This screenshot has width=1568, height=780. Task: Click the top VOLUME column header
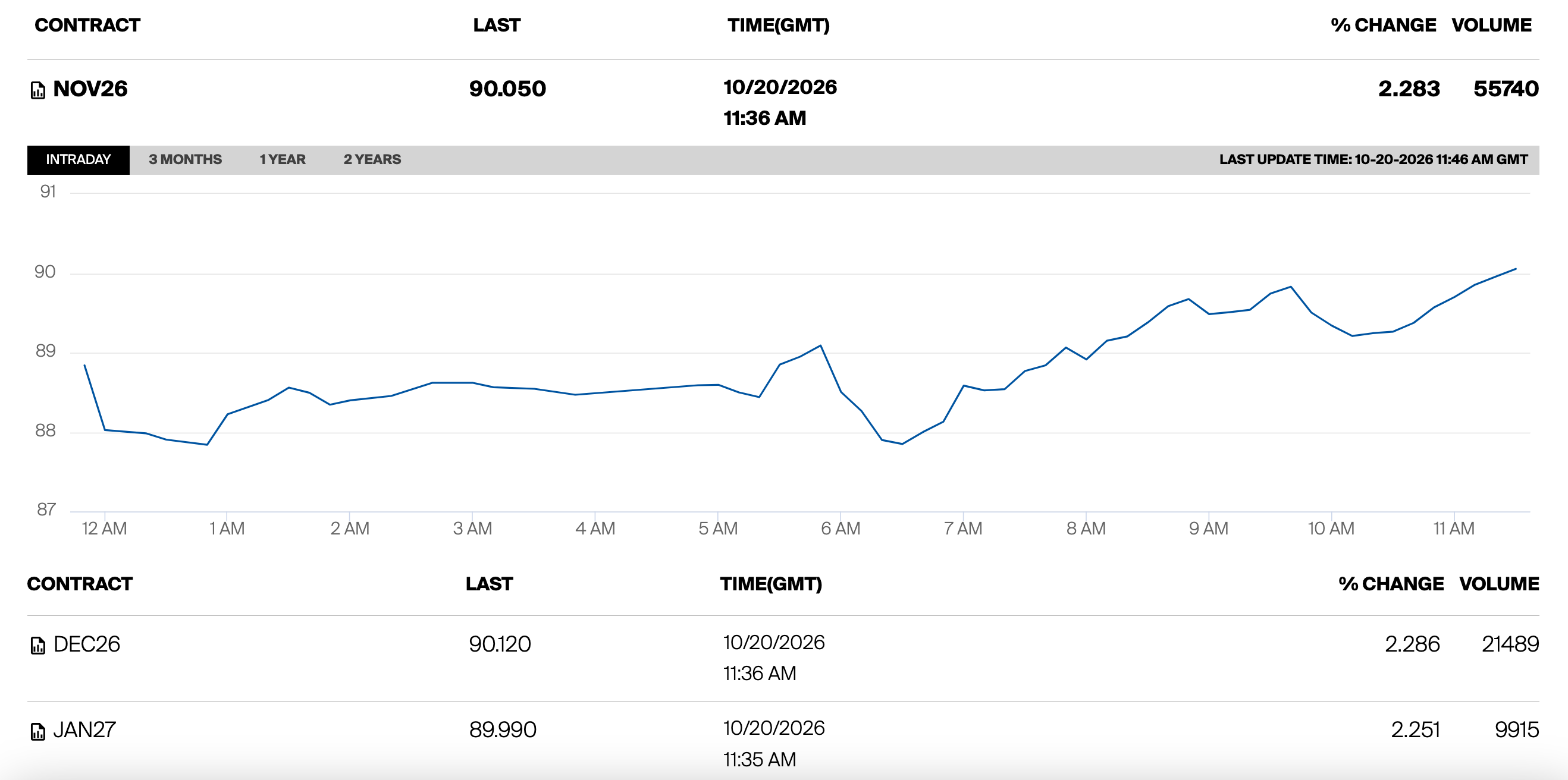[x=1491, y=25]
